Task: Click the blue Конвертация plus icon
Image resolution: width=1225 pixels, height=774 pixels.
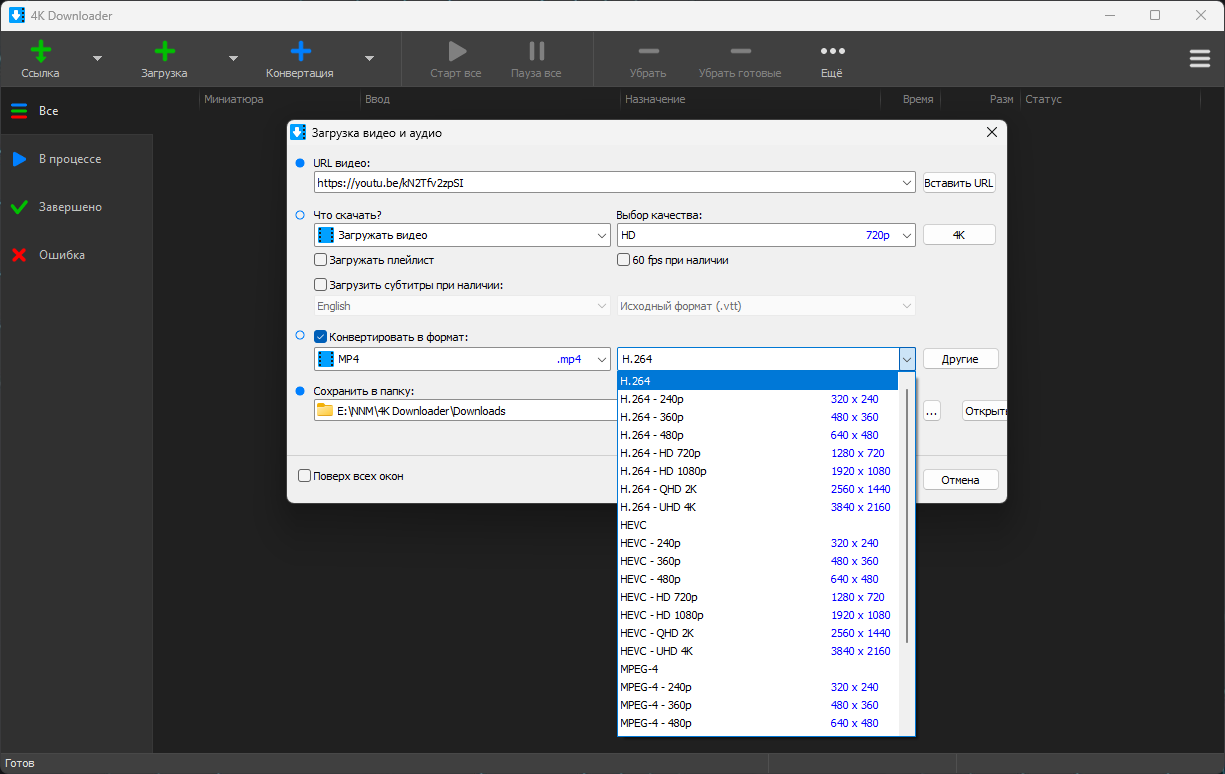Action: pos(300,51)
